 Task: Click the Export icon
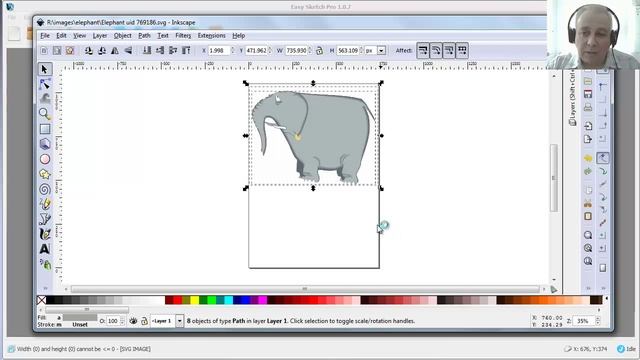[588, 139]
